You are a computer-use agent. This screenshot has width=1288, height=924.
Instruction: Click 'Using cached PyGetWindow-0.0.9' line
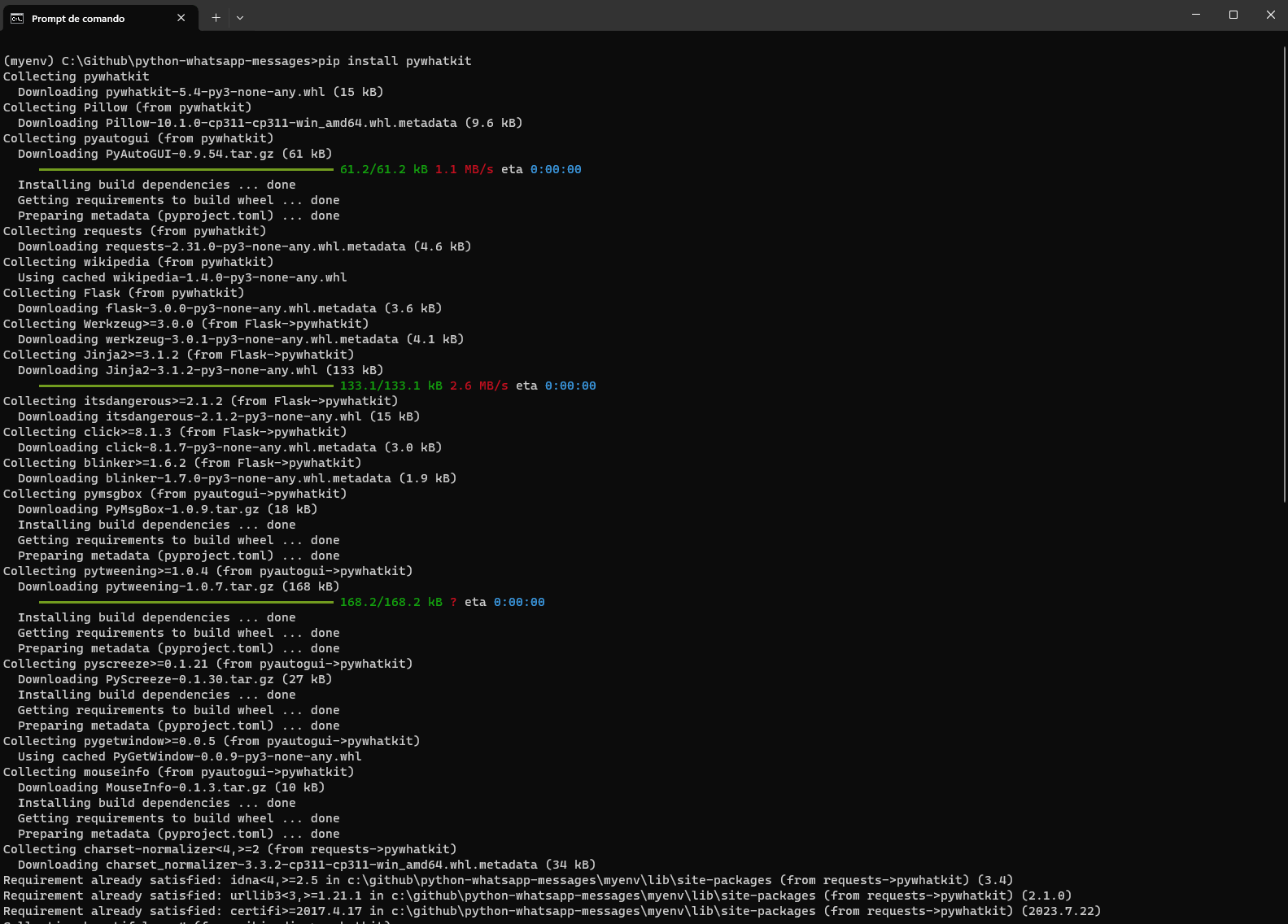190,756
